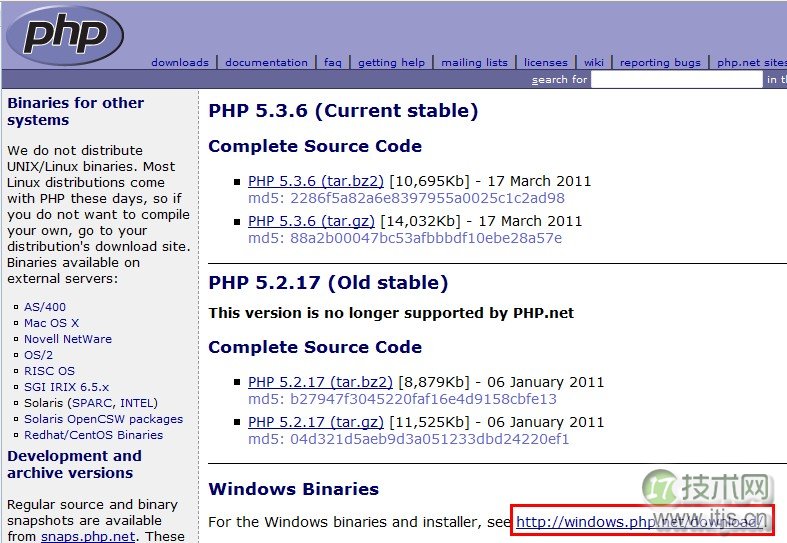The height and width of the screenshot is (543, 787).
Task: Open the documentation nav link
Action: pos(267,63)
